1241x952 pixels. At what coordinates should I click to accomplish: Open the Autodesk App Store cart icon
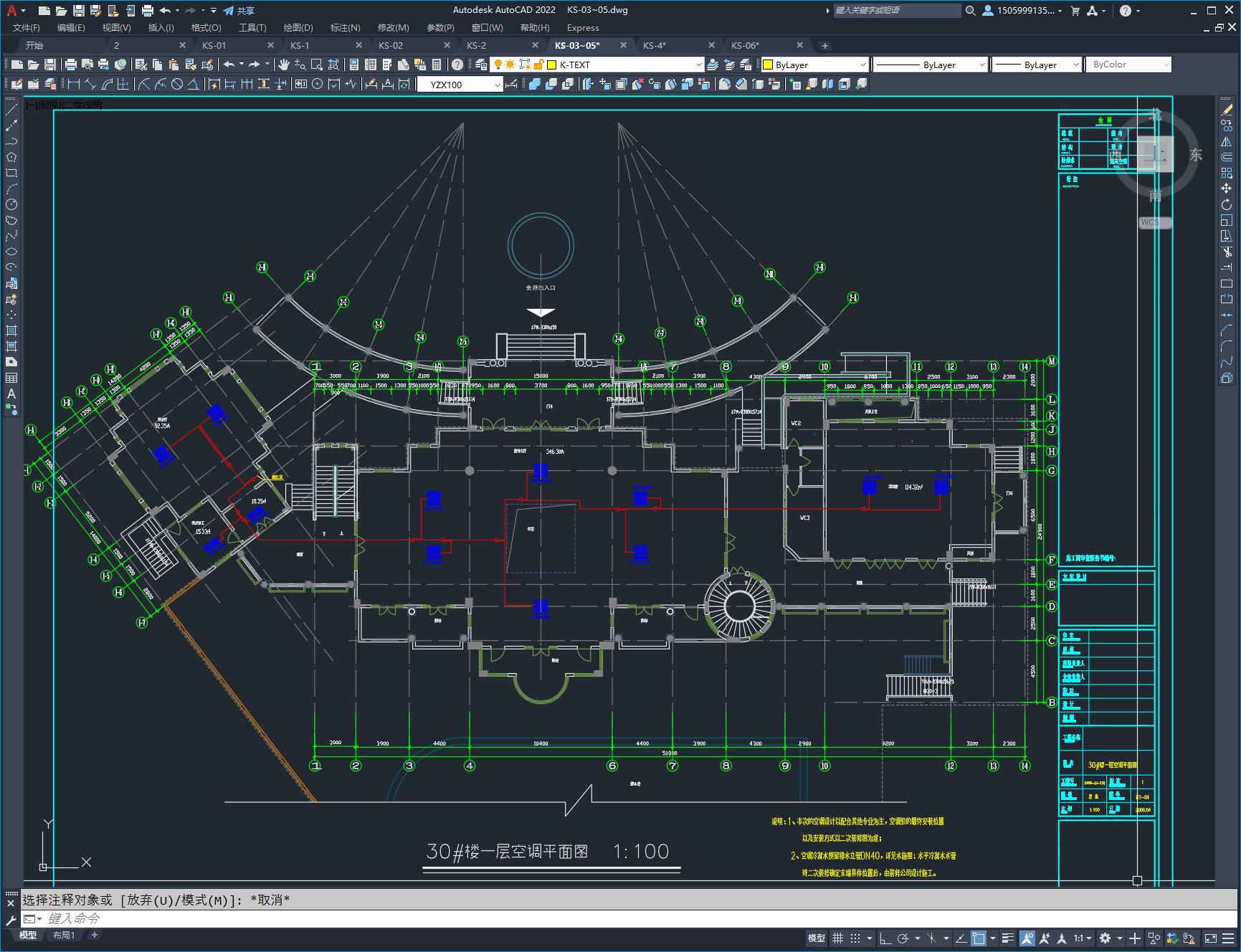point(1075,10)
